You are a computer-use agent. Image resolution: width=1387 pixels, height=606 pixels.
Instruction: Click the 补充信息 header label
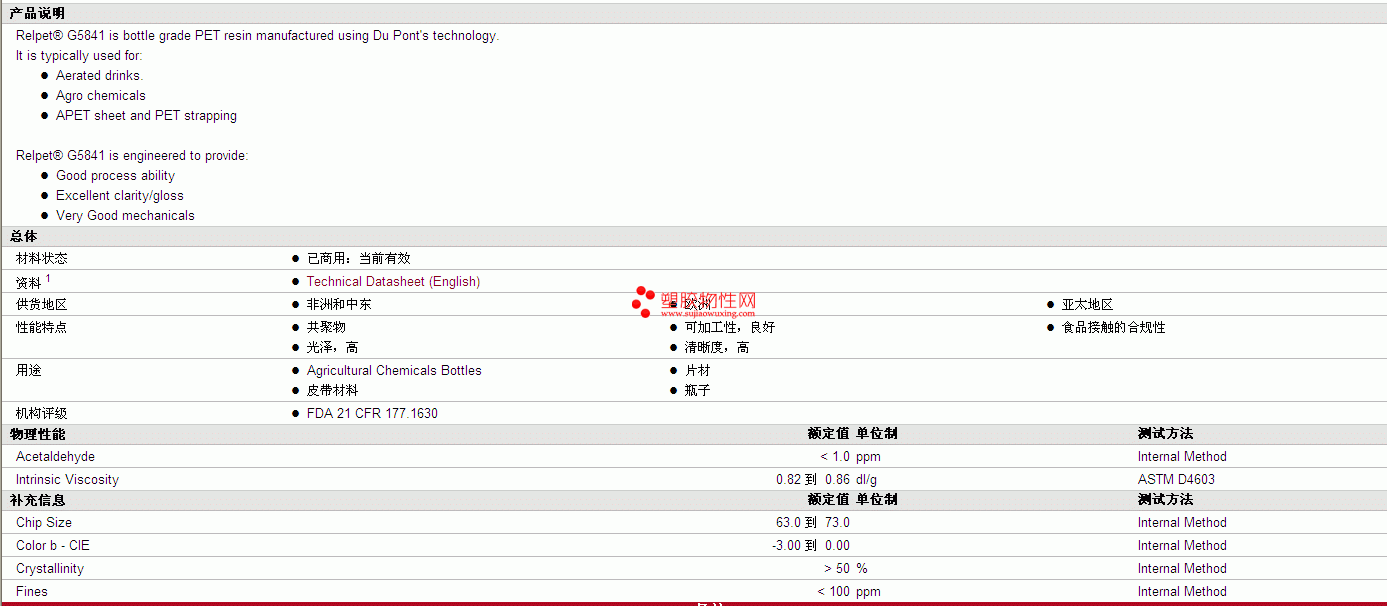[38, 500]
